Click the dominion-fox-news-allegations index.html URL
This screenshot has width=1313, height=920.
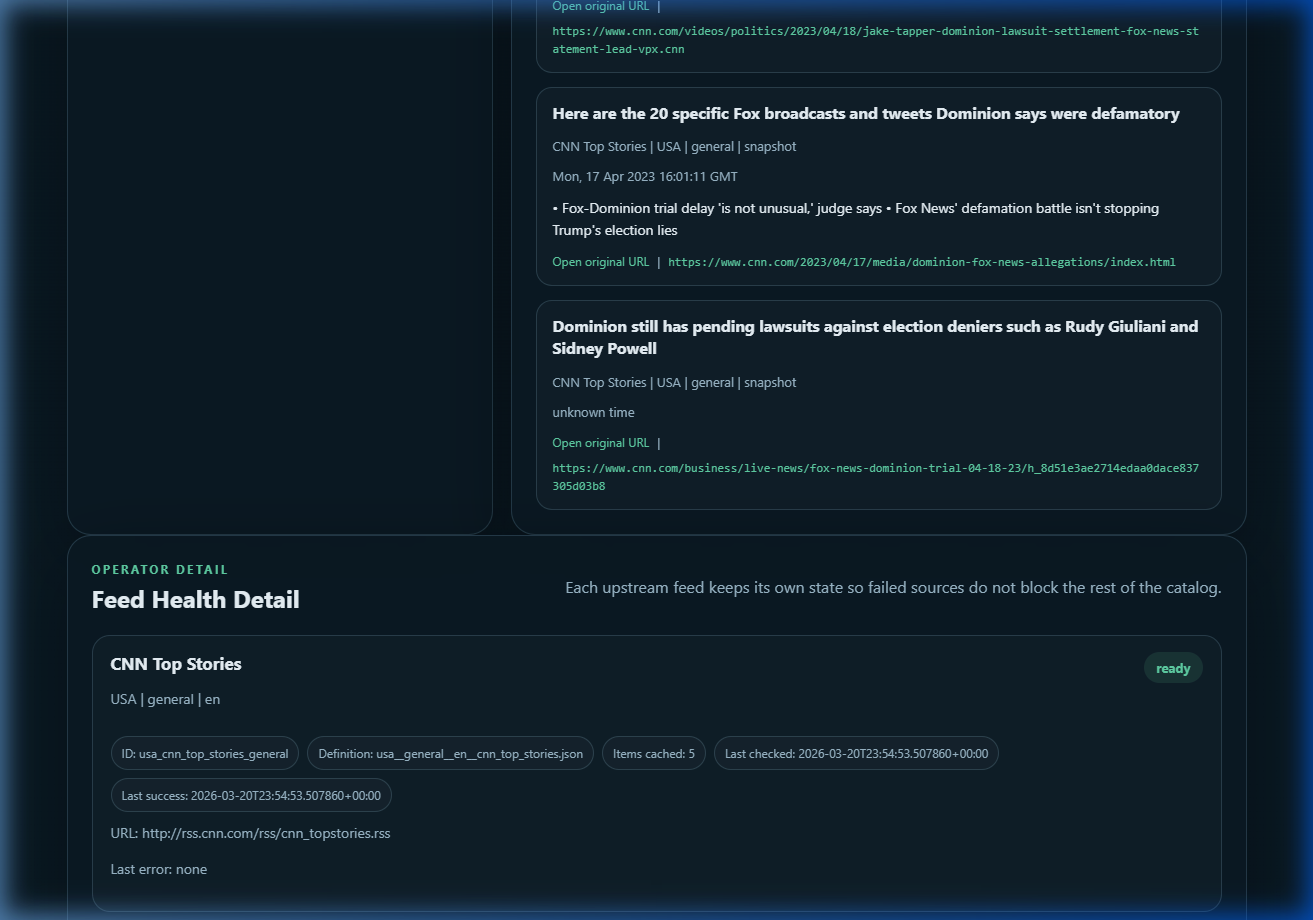(922, 262)
